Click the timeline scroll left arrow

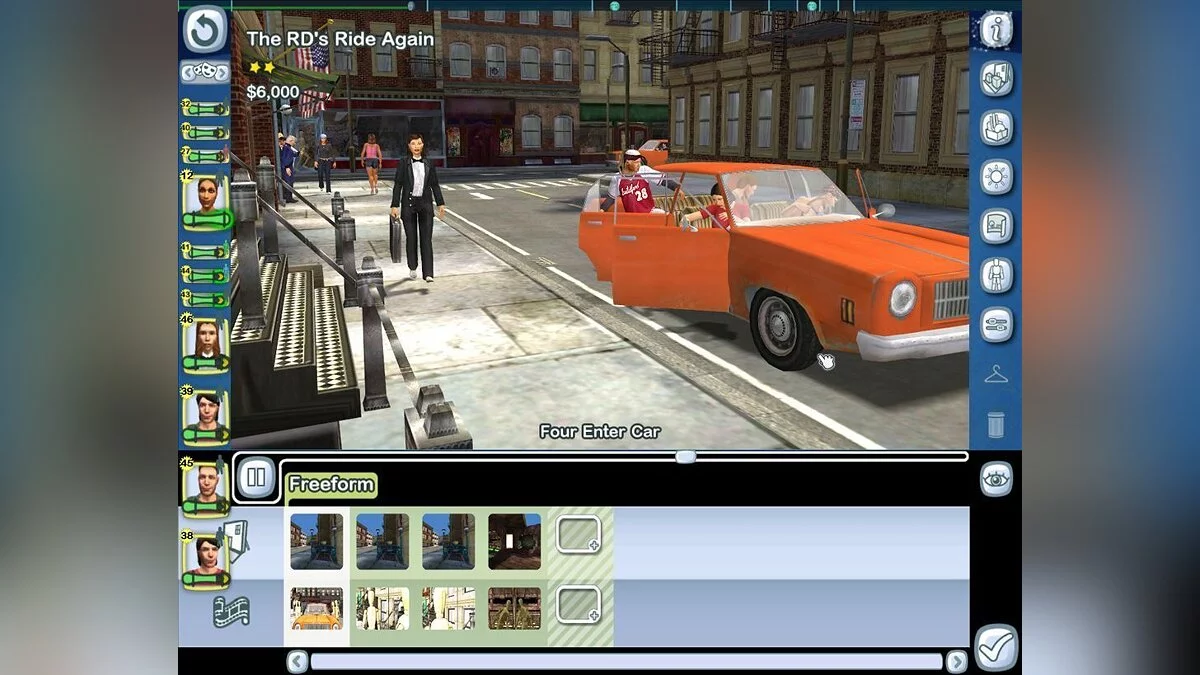point(297,661)
